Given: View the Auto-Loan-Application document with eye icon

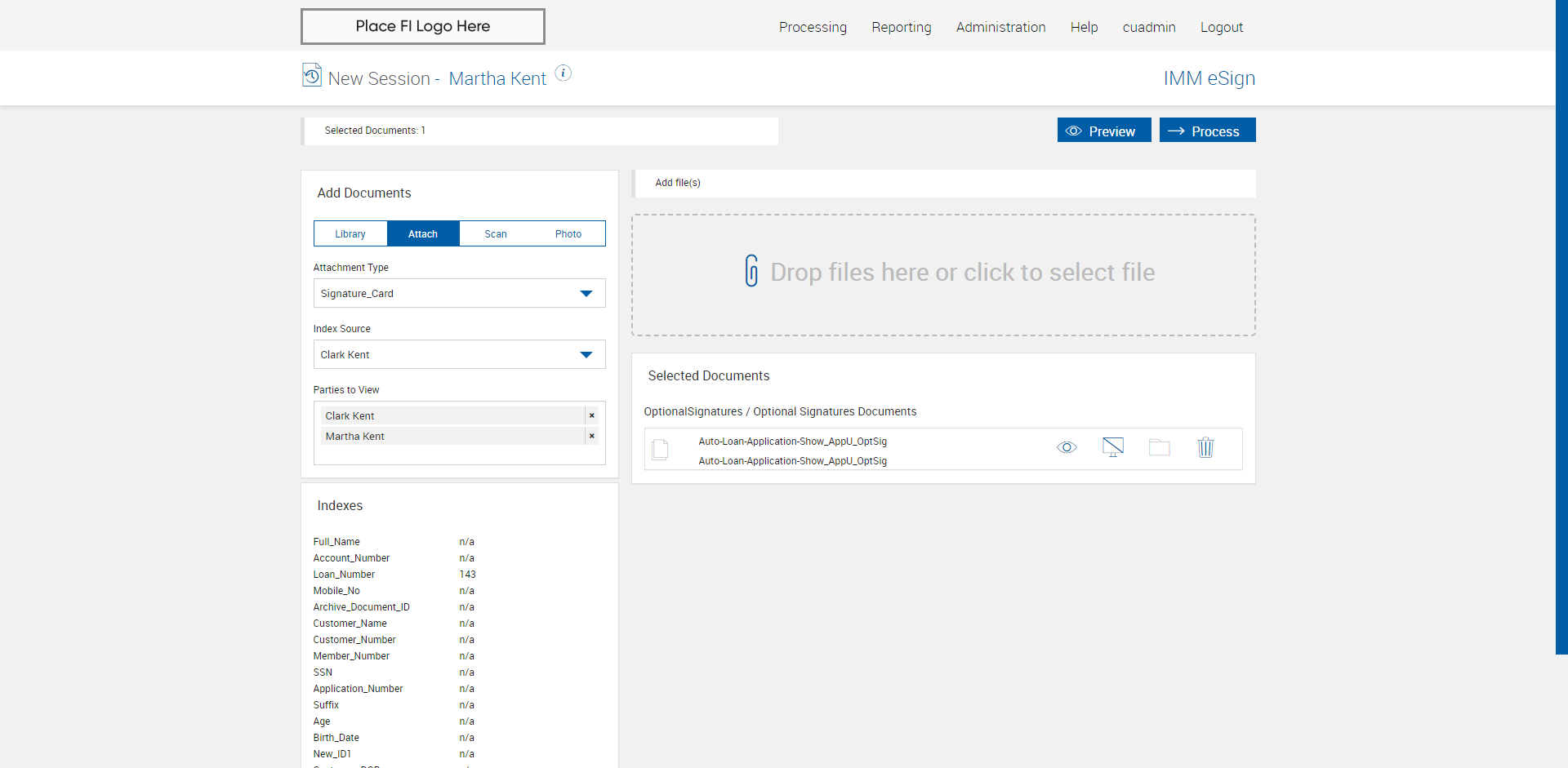Looking at the screenshot, I should (x=1067, y=448).
